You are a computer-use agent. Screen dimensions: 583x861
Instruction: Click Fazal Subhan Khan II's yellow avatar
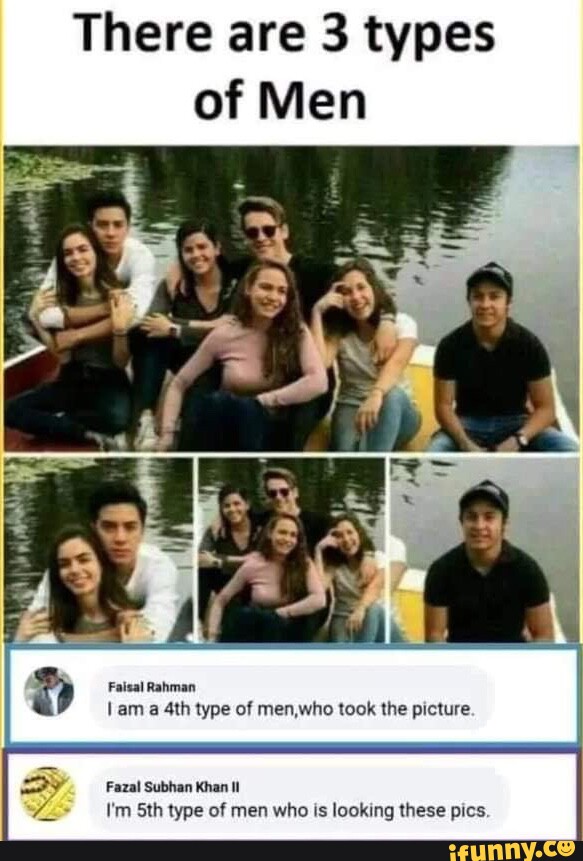pyautogui.click(x=48, y=793)
